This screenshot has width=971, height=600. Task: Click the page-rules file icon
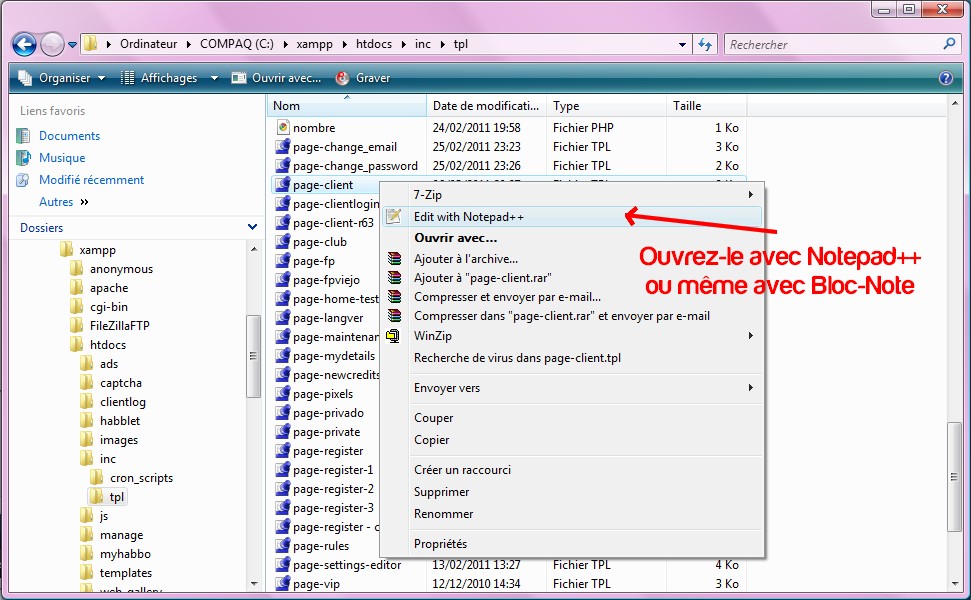[283, 546]
